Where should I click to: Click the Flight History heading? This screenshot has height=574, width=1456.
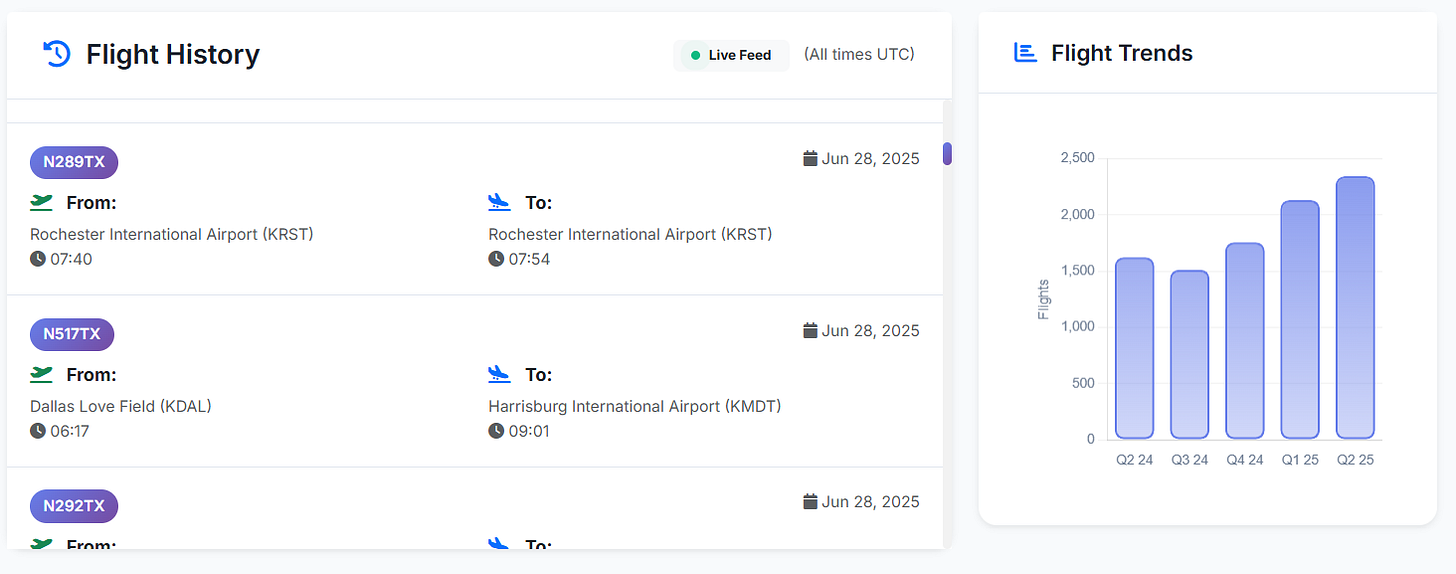pyautogui.click(x=173, y=54)
